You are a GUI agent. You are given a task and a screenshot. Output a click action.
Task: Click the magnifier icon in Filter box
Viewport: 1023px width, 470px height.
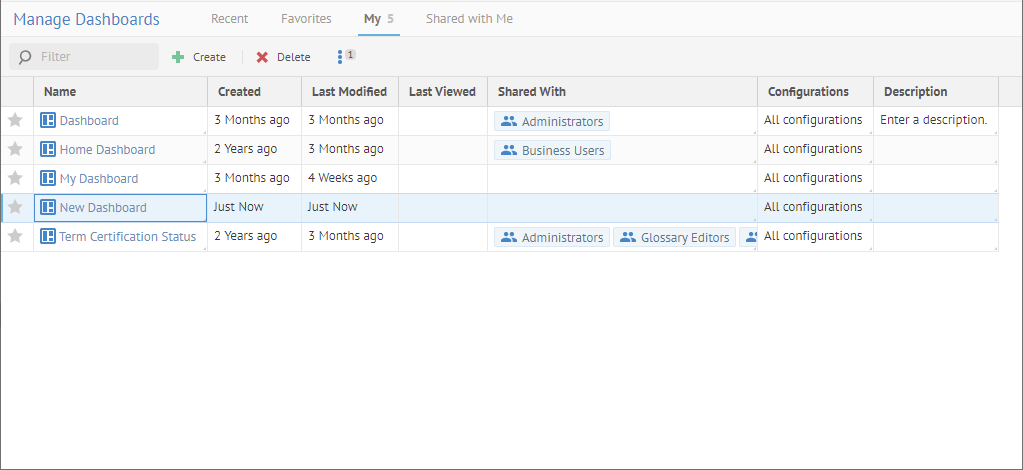25,57
